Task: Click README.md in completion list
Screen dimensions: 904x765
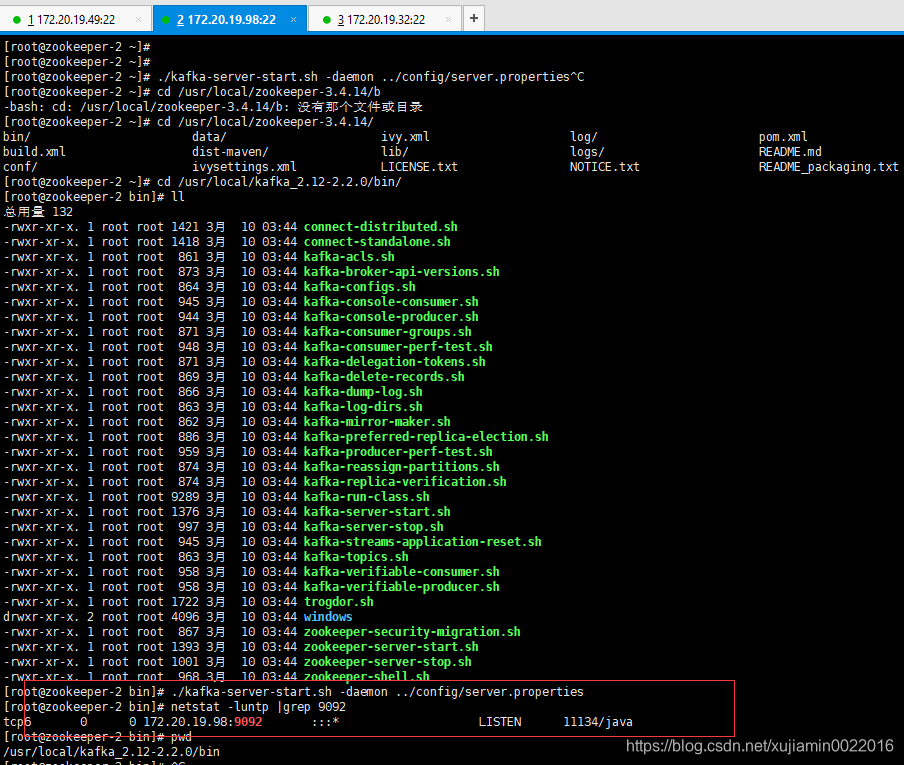Action: pyautogui.click(x=790, y=152)
